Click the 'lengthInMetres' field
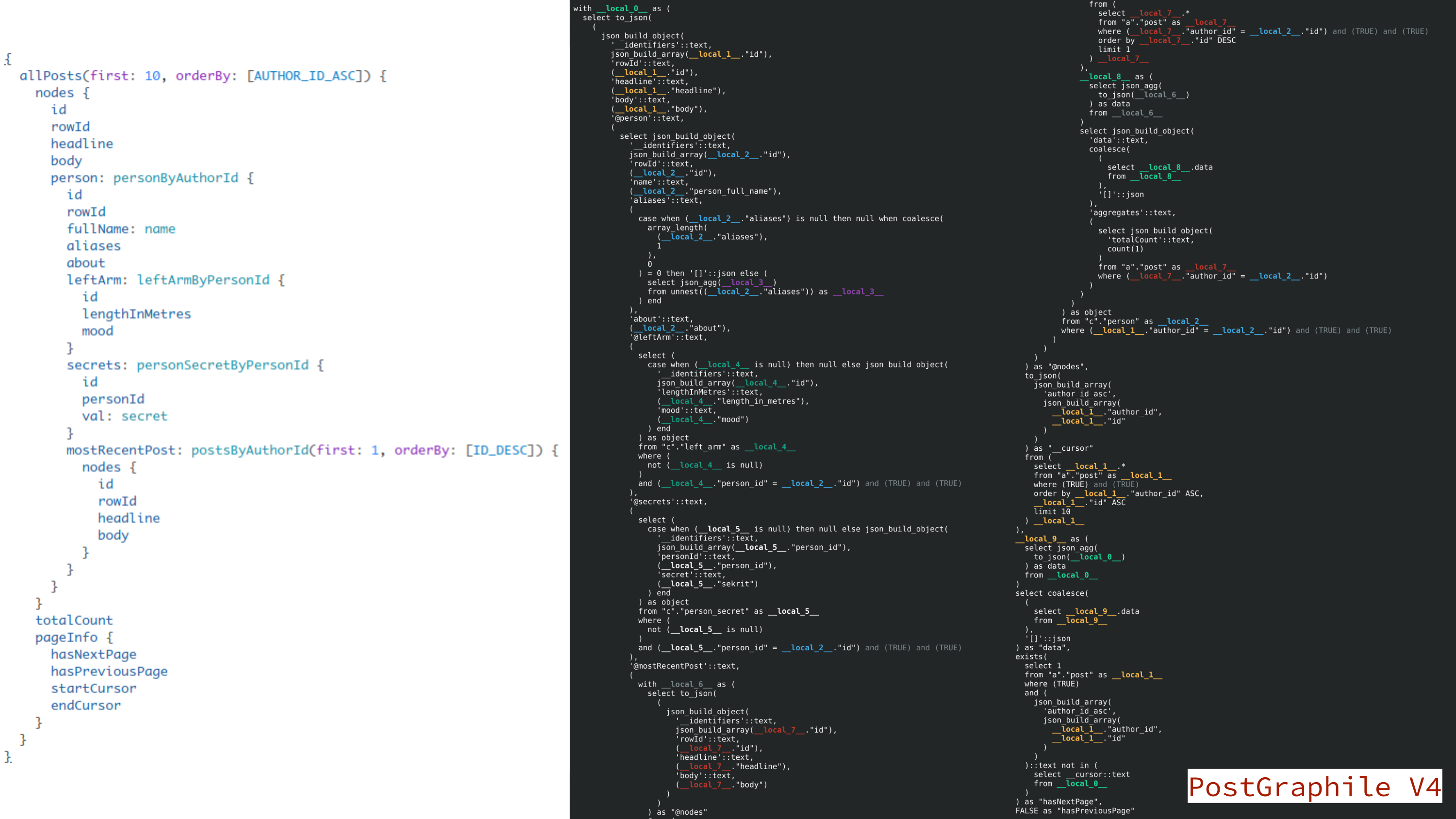The image size is (1456, 819). click(x=137, y=314)
